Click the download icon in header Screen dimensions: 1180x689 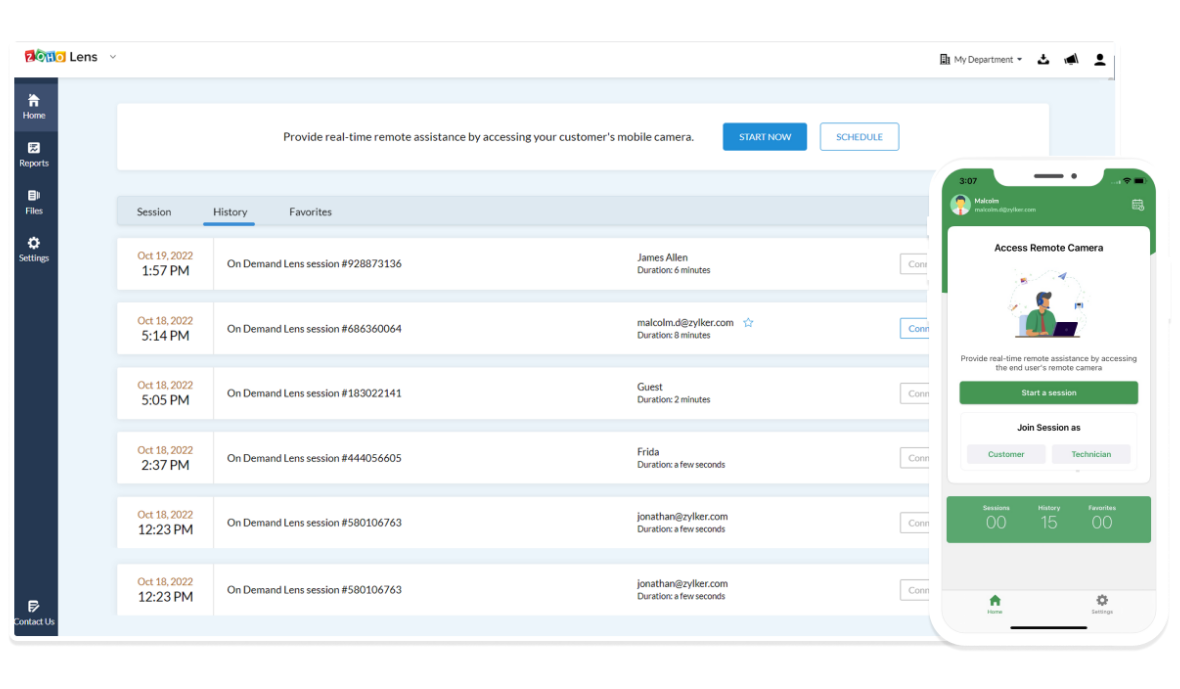pyautogui.click(x=1043, y=59)
